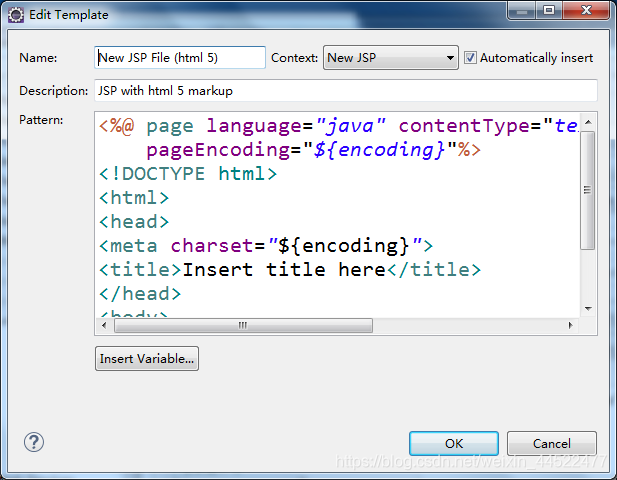The height and width of the screenshot is (480, 617).
Task: Click the <!DOCTYPE html> line in Pattern
Action: click(x=188, y=174)
